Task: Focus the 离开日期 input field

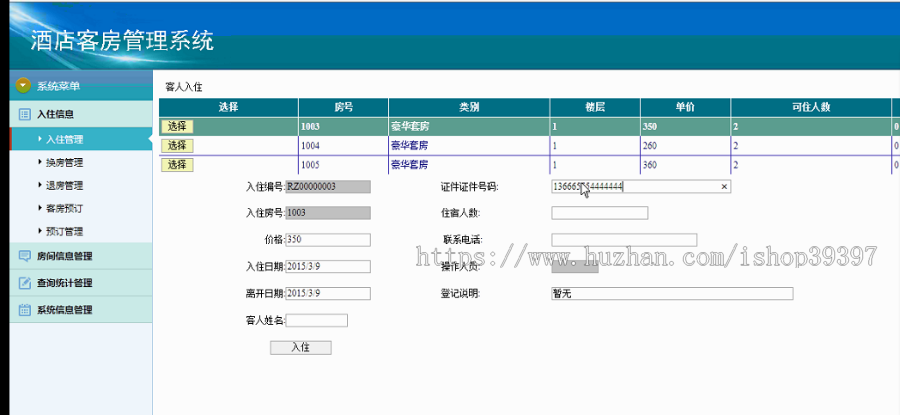Action: 328,293
